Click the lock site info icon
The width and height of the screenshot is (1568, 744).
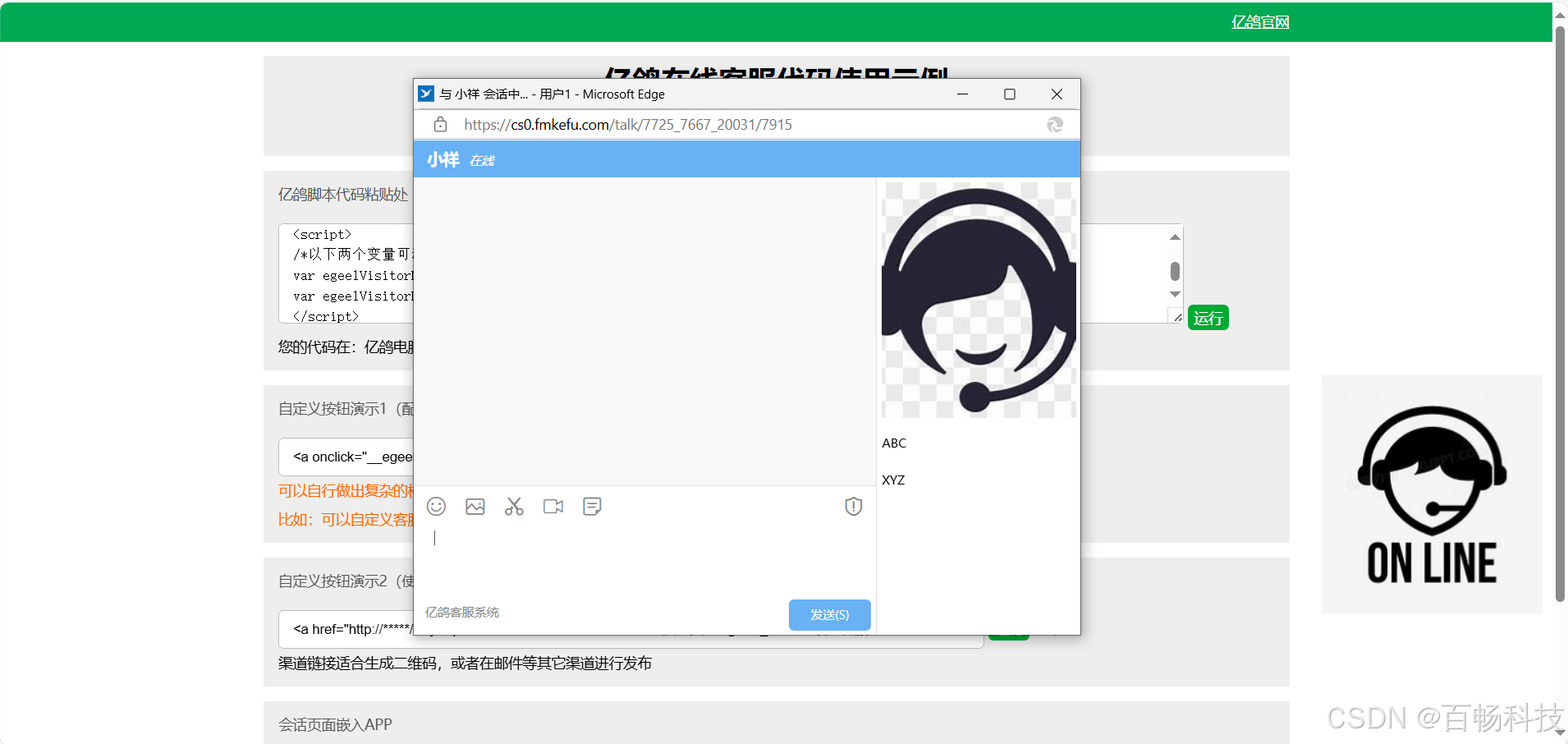pos(441,125)
